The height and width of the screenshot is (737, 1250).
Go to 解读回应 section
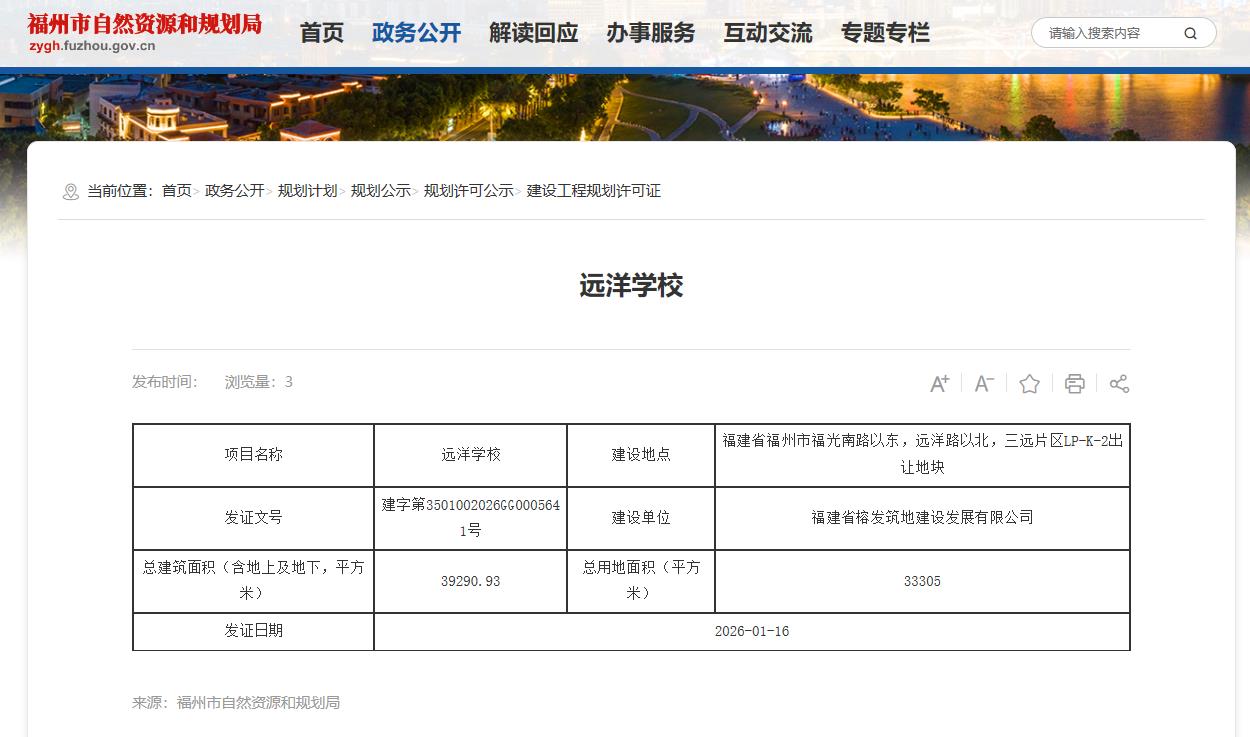click(x=533, y=33)
